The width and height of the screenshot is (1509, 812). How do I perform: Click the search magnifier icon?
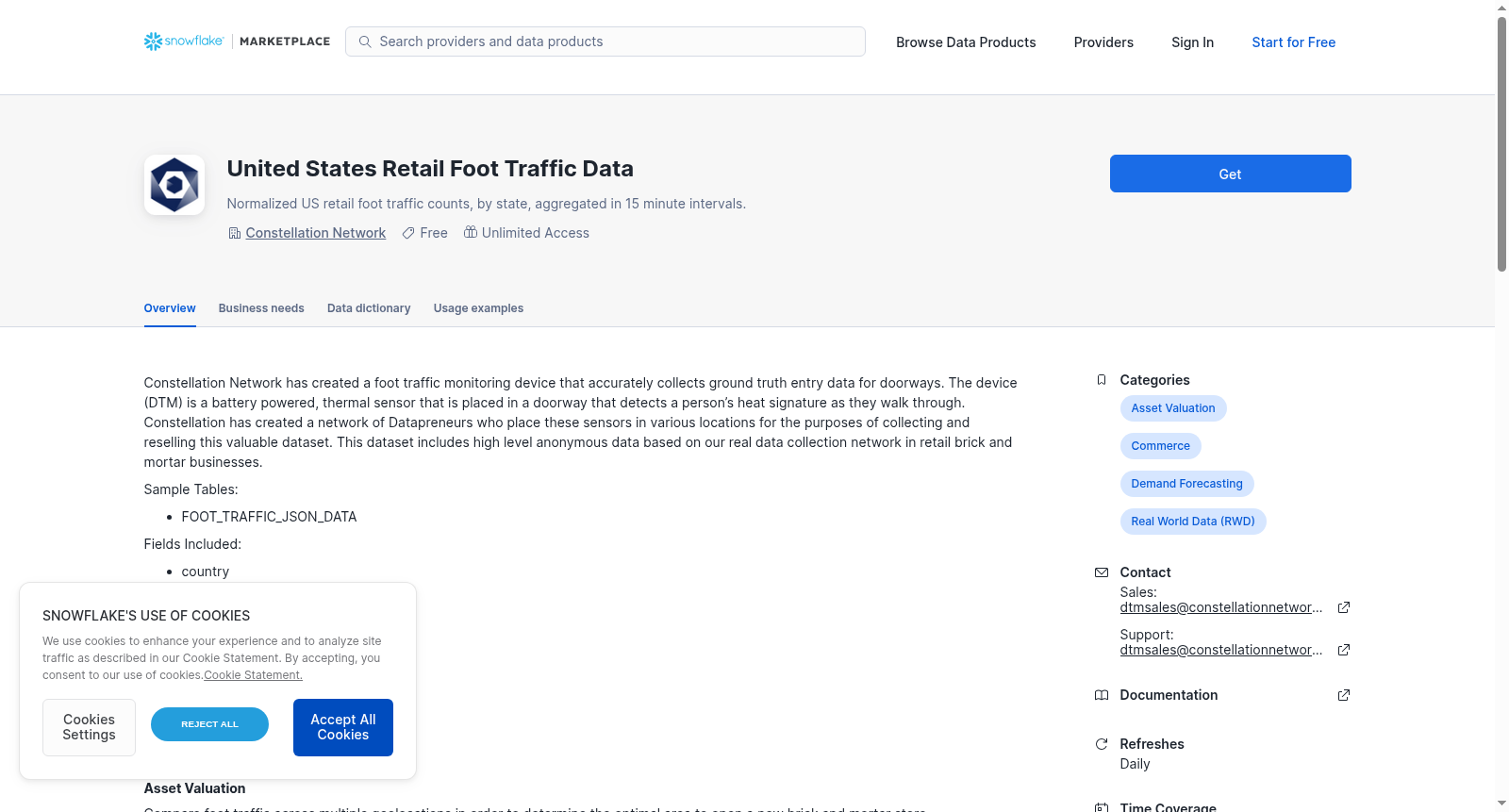click(x=365, y=41)
